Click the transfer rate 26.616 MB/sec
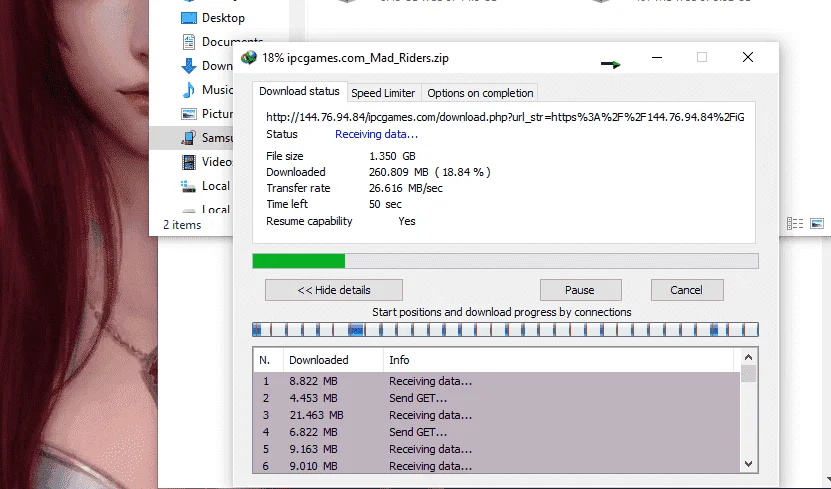The width and height of the screenshot is (831, 489). tap(405, 188)
